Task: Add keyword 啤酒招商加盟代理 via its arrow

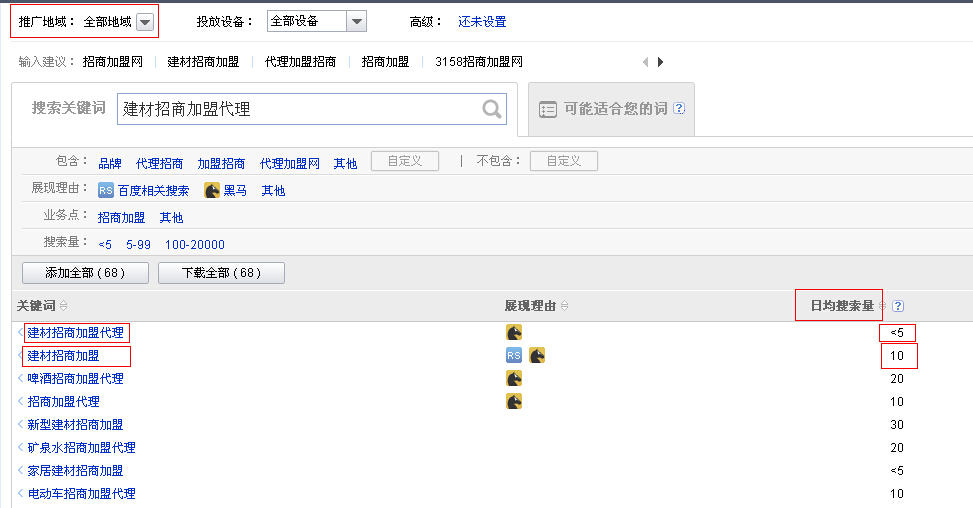Action: click(20, 378)
